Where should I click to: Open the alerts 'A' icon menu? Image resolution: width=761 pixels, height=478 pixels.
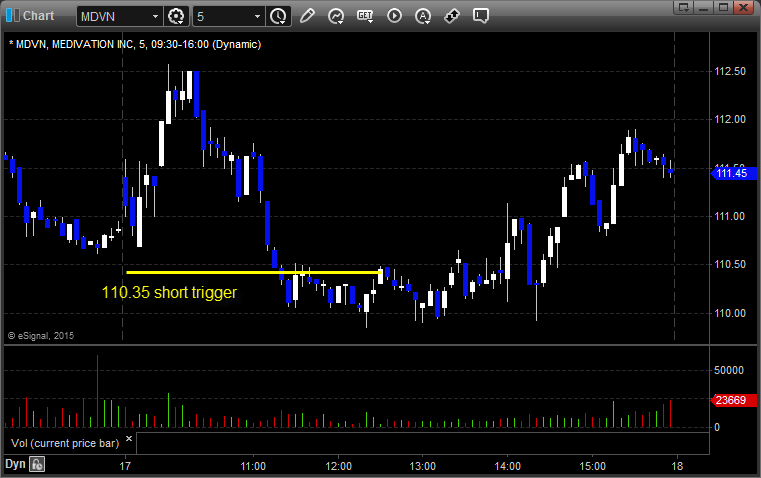tap(423, 16)
